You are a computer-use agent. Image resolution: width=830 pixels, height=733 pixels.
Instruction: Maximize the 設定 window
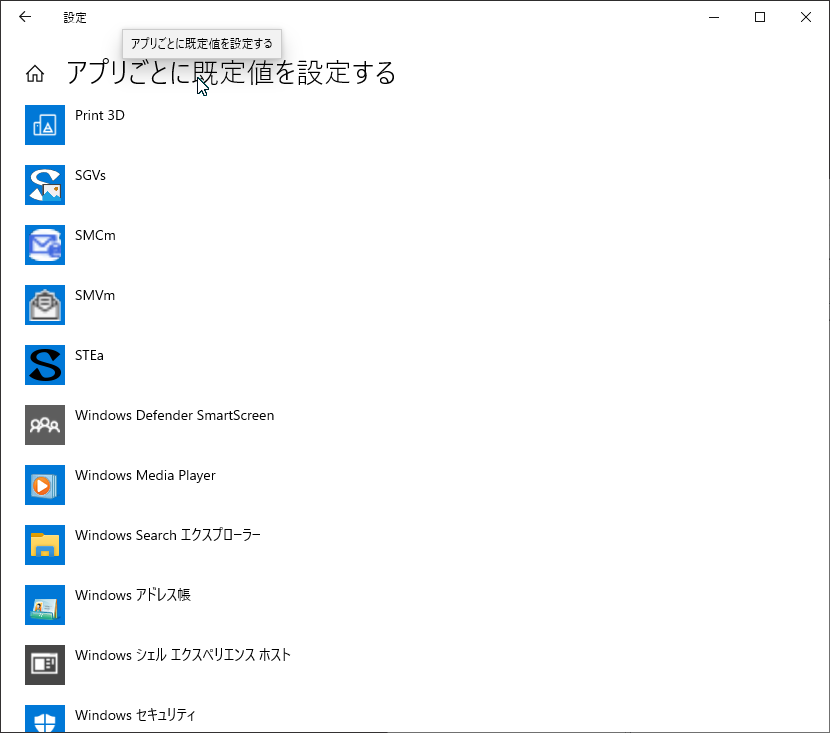760,17
